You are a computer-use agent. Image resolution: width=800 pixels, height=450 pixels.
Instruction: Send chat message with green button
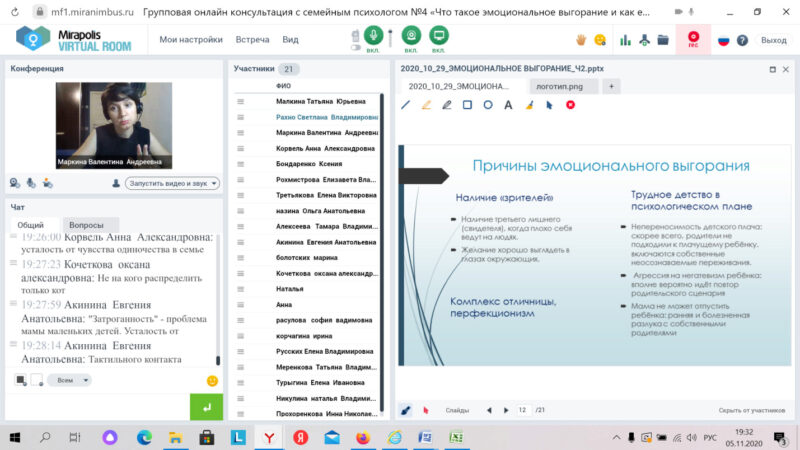tap(207, 407)
